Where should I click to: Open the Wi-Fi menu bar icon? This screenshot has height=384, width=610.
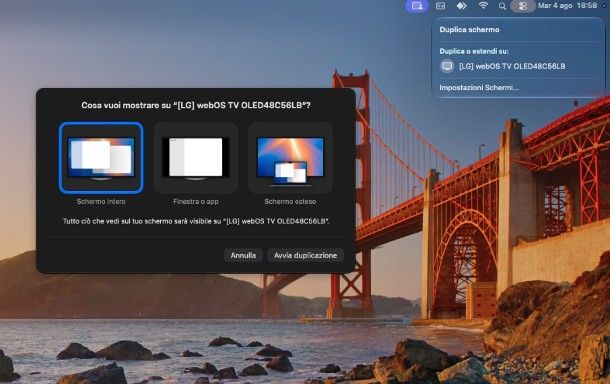pyautogui.click(x=483, y=5)
